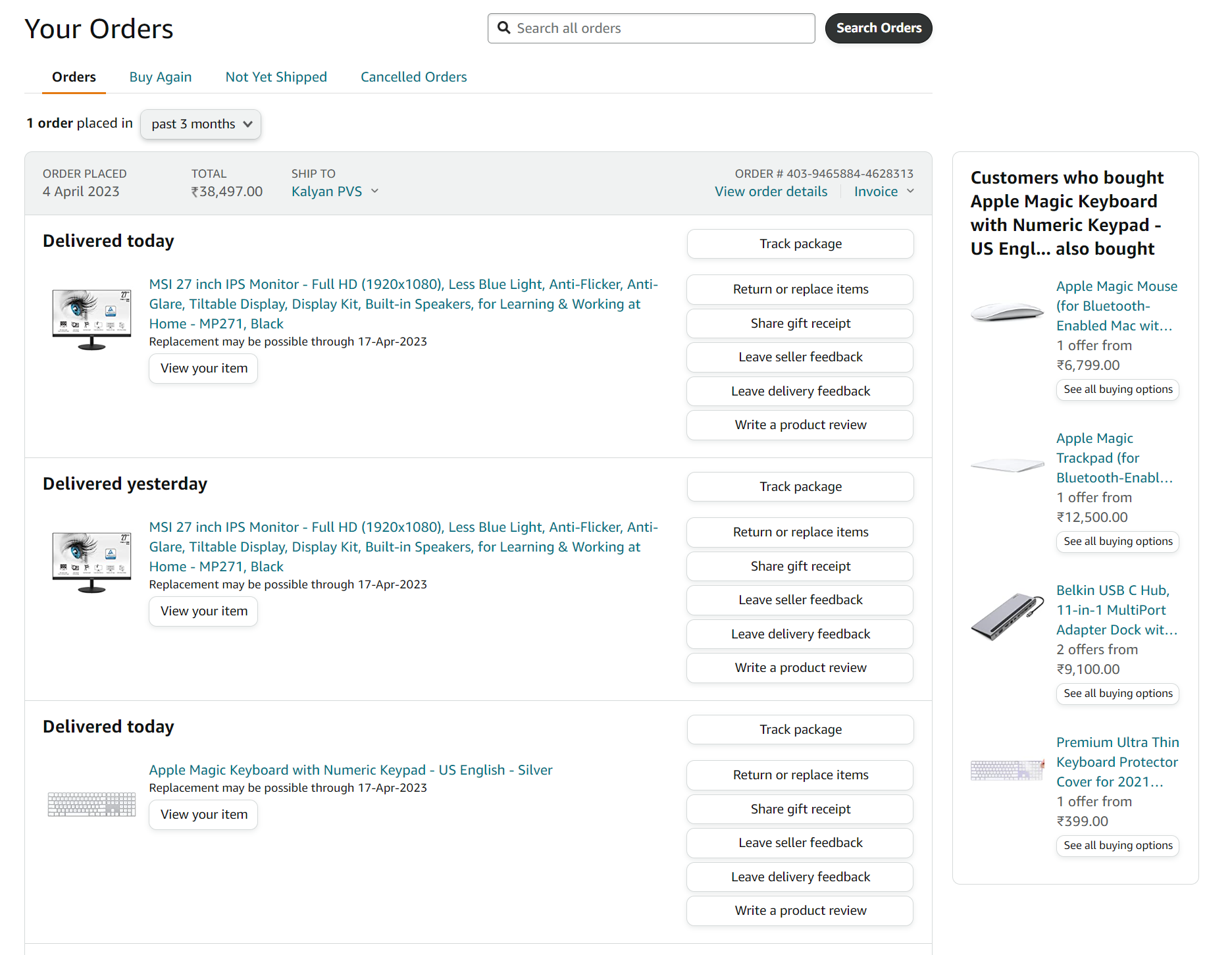Screen dimensions: 1232x955
Task: View your item for Apple Magic Keyboard
Action: click(203, 815)
